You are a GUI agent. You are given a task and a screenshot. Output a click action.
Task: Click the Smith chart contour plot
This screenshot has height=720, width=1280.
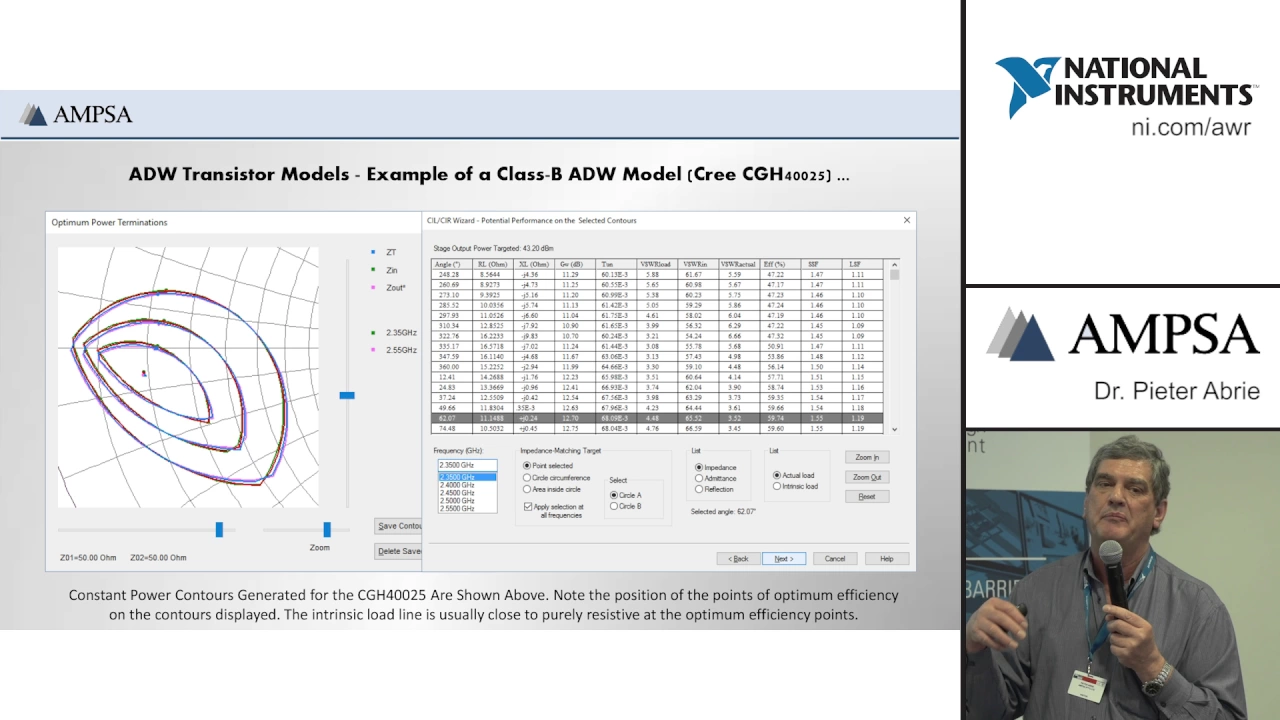188,377
